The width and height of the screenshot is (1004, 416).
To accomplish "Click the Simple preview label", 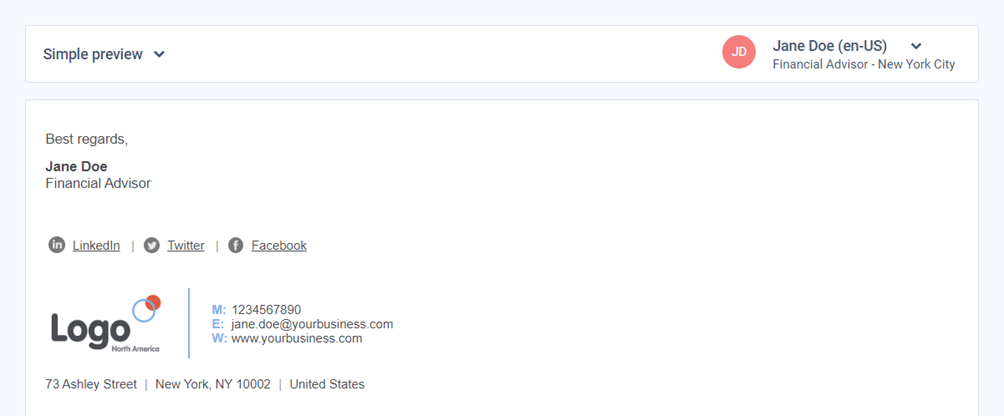I will tap(93, 54).
